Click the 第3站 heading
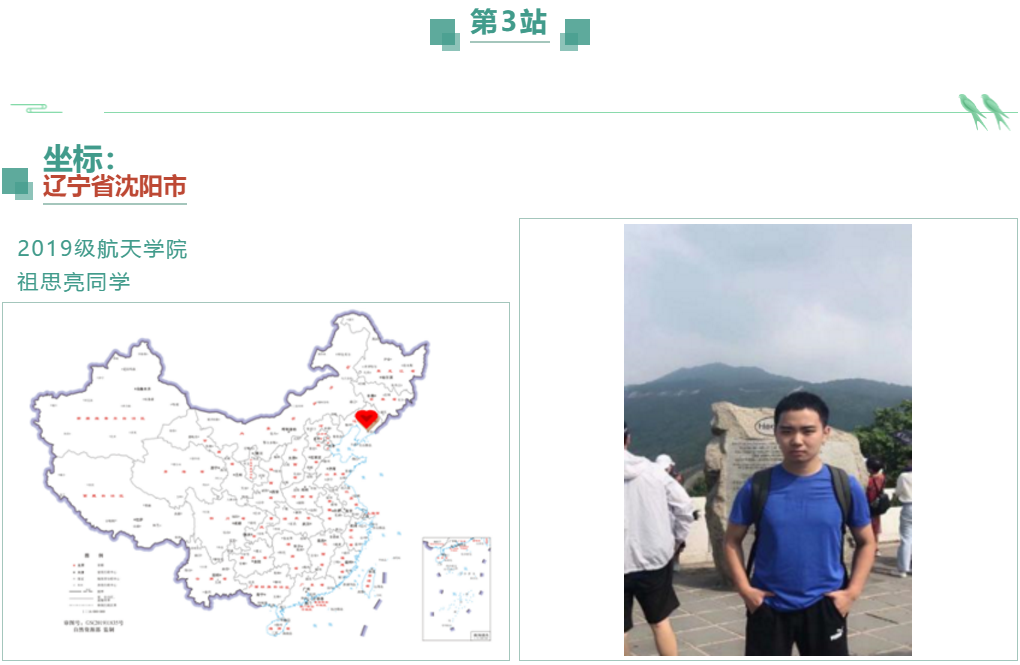 [x=509, y=23]
